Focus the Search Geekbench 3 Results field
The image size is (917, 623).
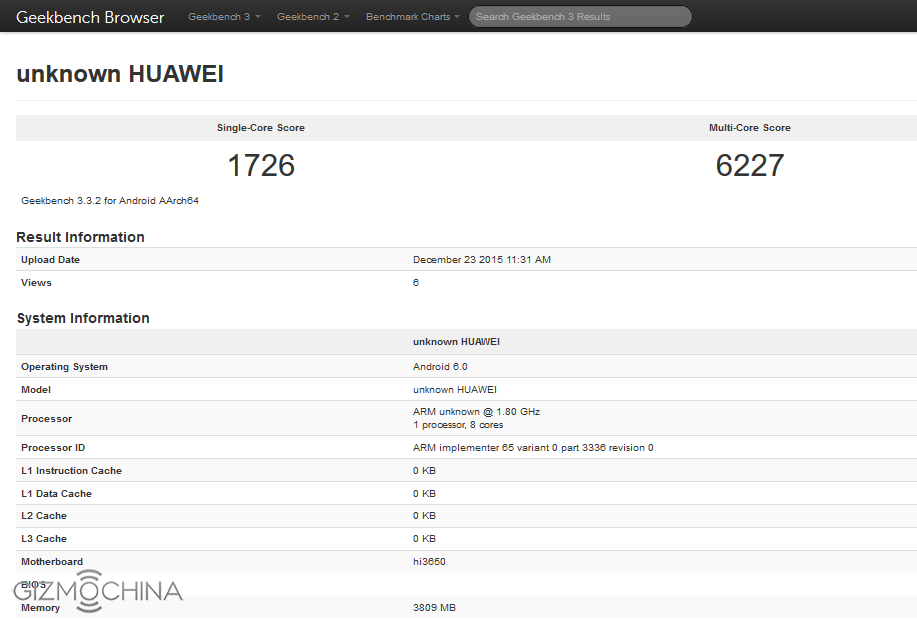coord(580,17)
